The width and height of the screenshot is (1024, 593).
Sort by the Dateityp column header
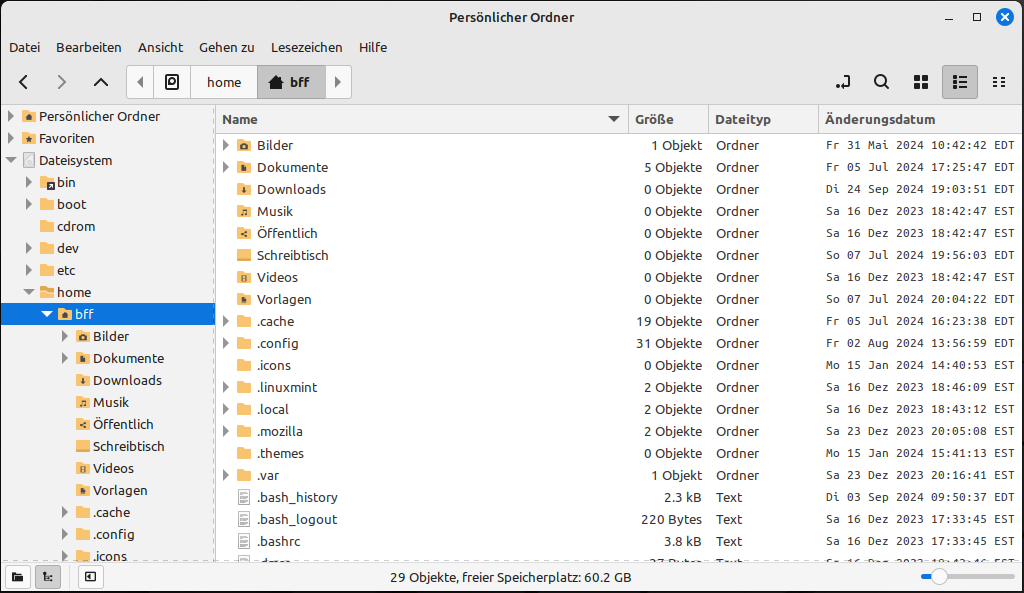coord(763,120)
